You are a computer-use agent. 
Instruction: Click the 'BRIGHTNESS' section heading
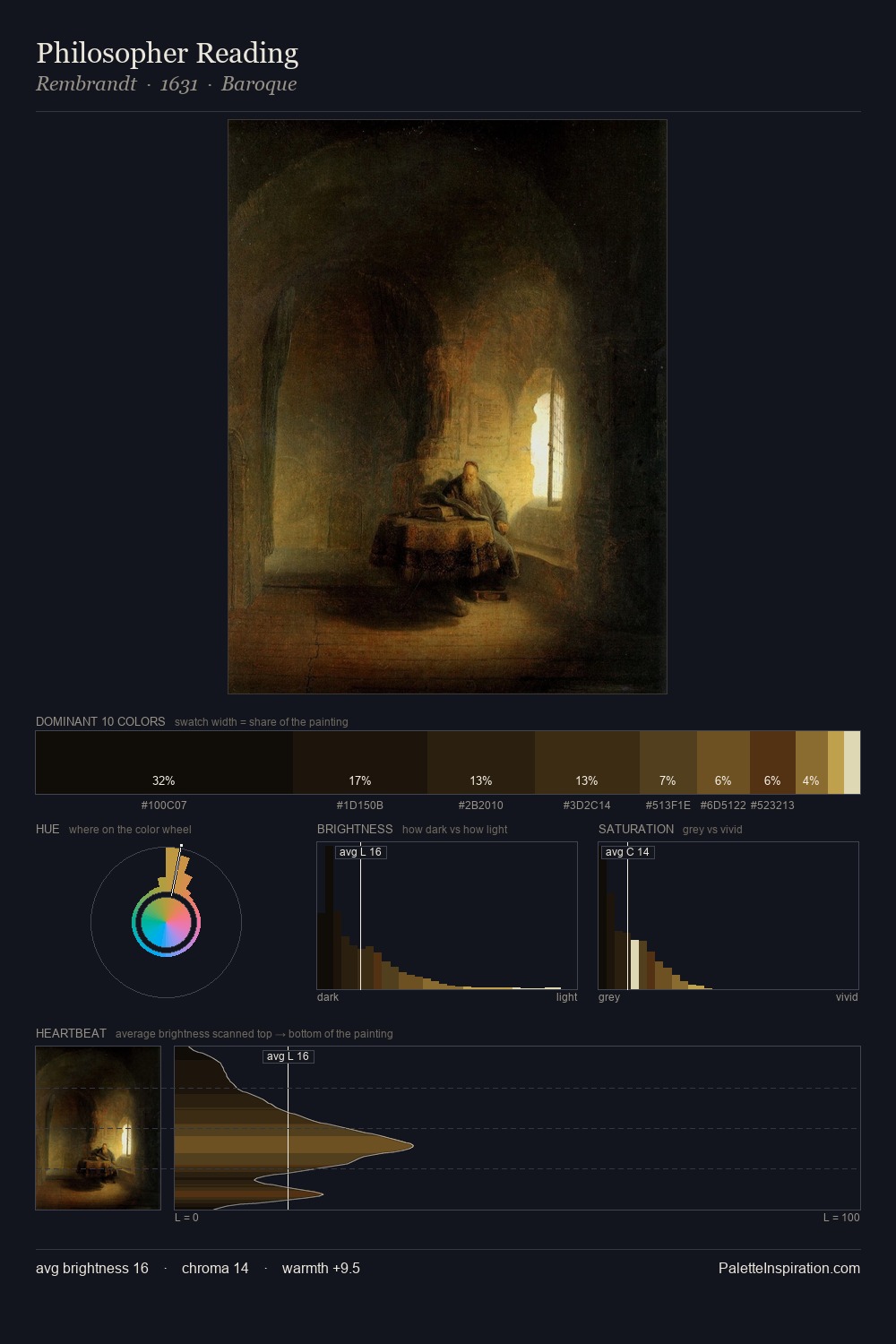pyautogui.click(x=355, y=829)
